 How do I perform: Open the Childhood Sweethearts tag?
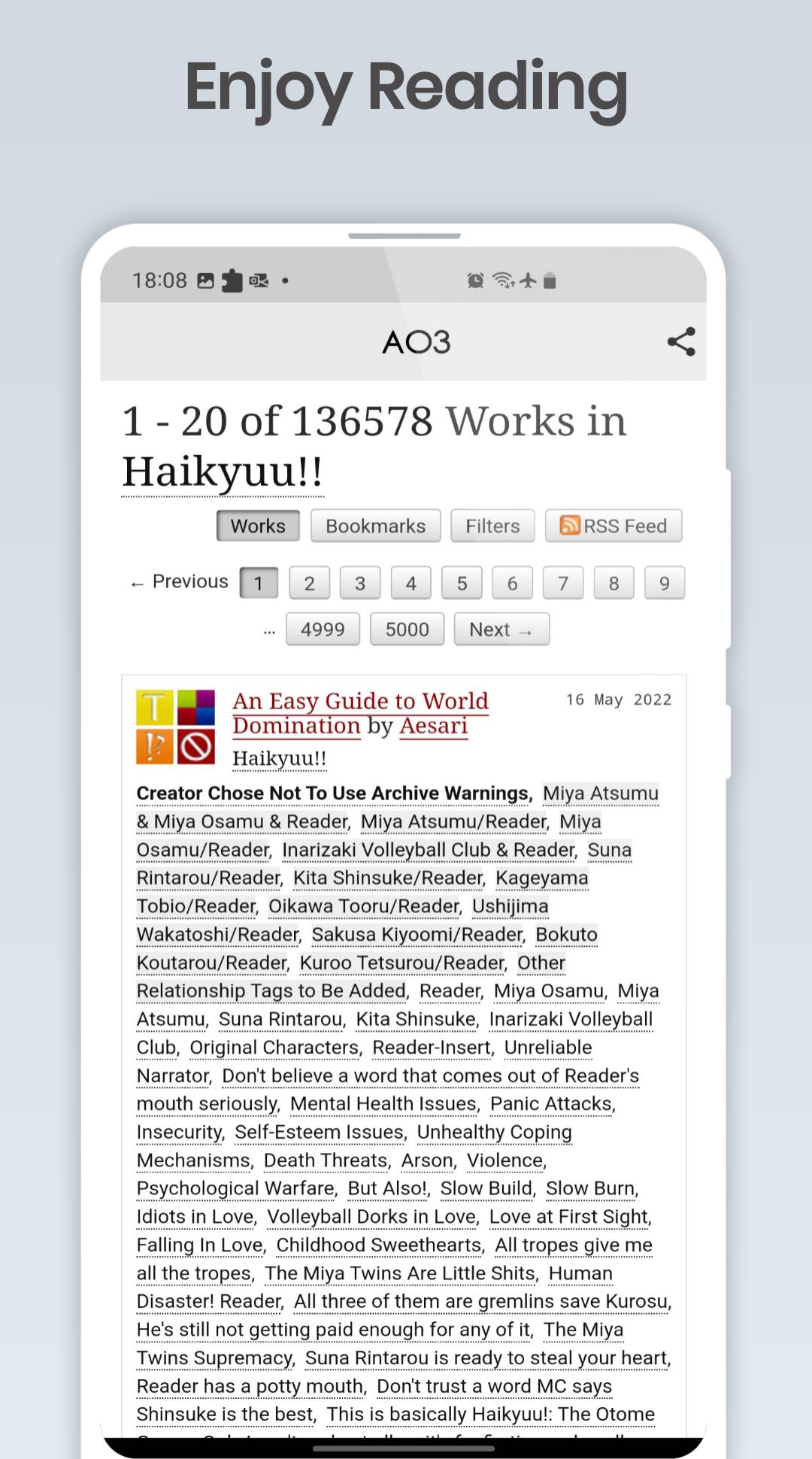[379, 1245]
